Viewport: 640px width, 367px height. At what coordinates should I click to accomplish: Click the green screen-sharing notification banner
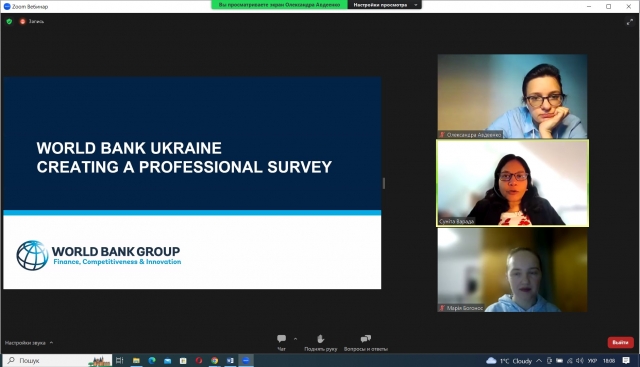pos(280,5)
